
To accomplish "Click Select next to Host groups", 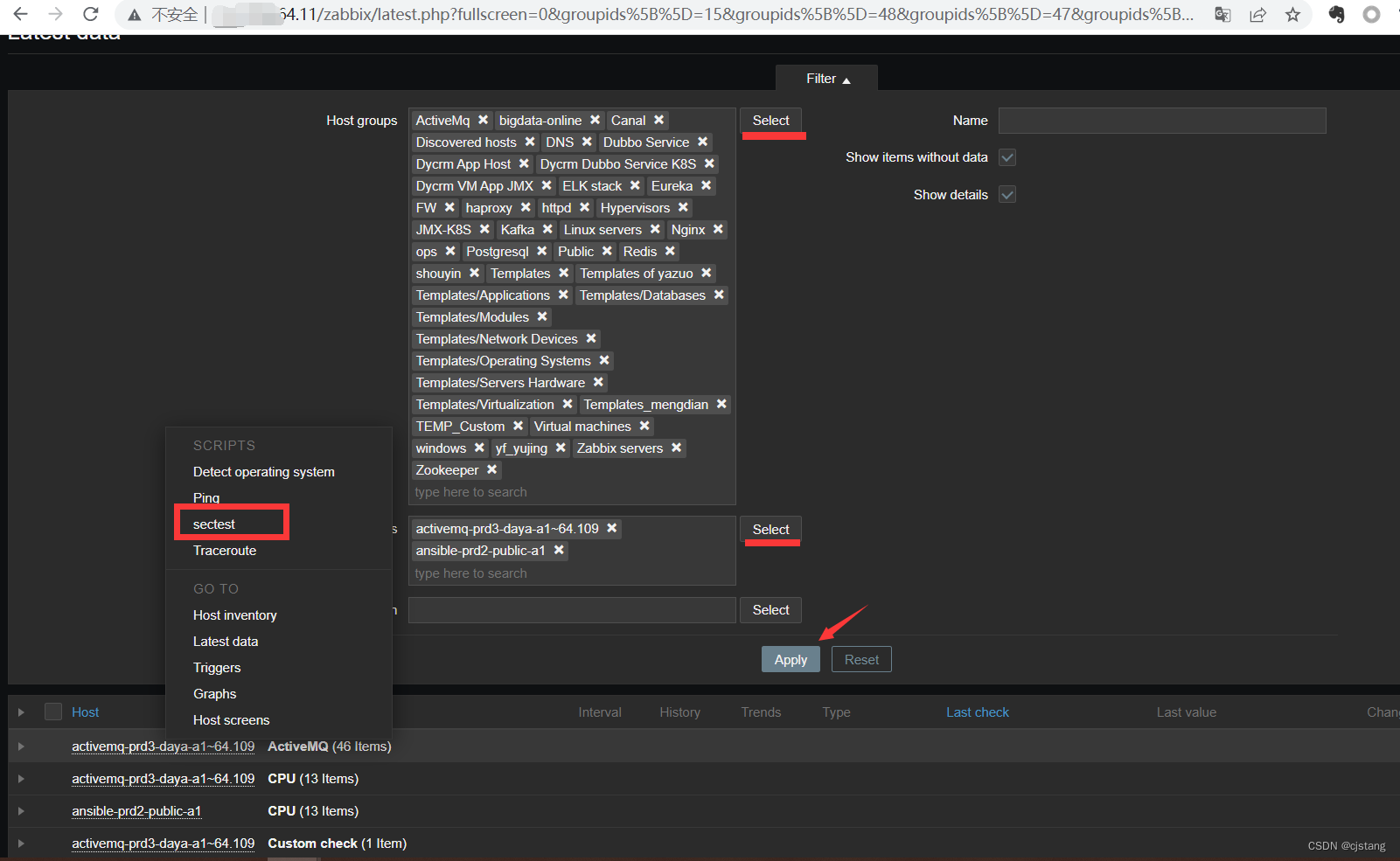I will (x=770, y=120).
